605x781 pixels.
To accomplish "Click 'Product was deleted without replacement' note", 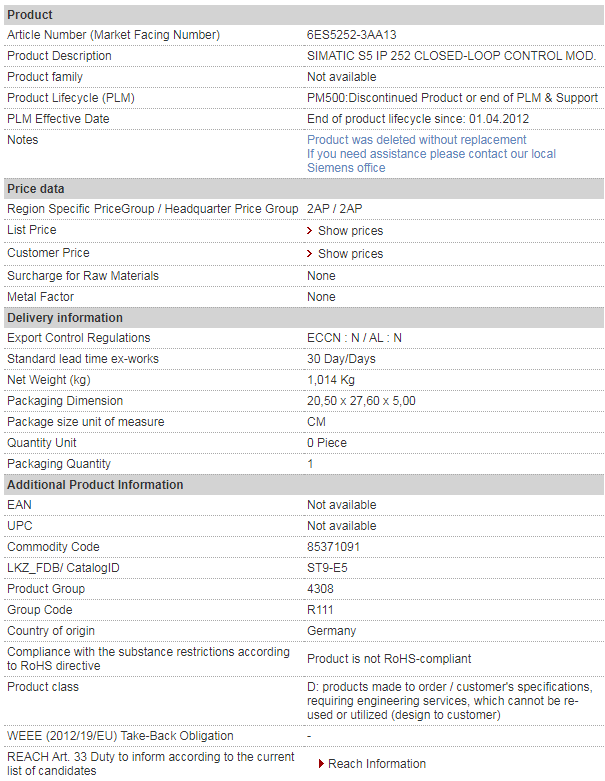I will point(416,139).
